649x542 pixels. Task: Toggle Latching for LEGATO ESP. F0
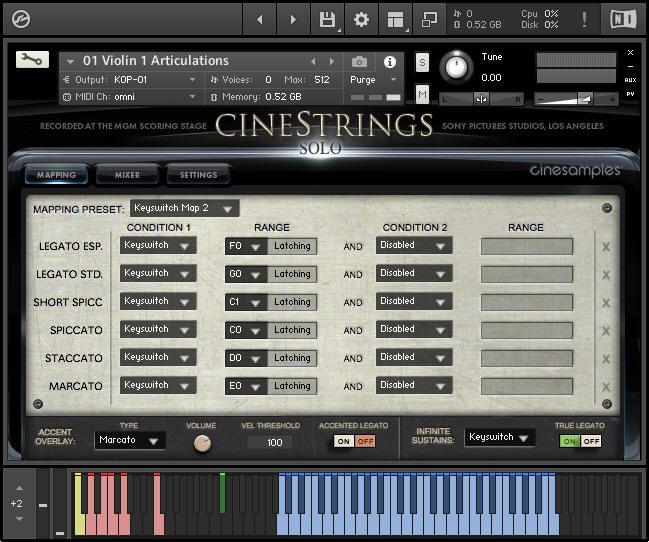(x=292, y=246)
